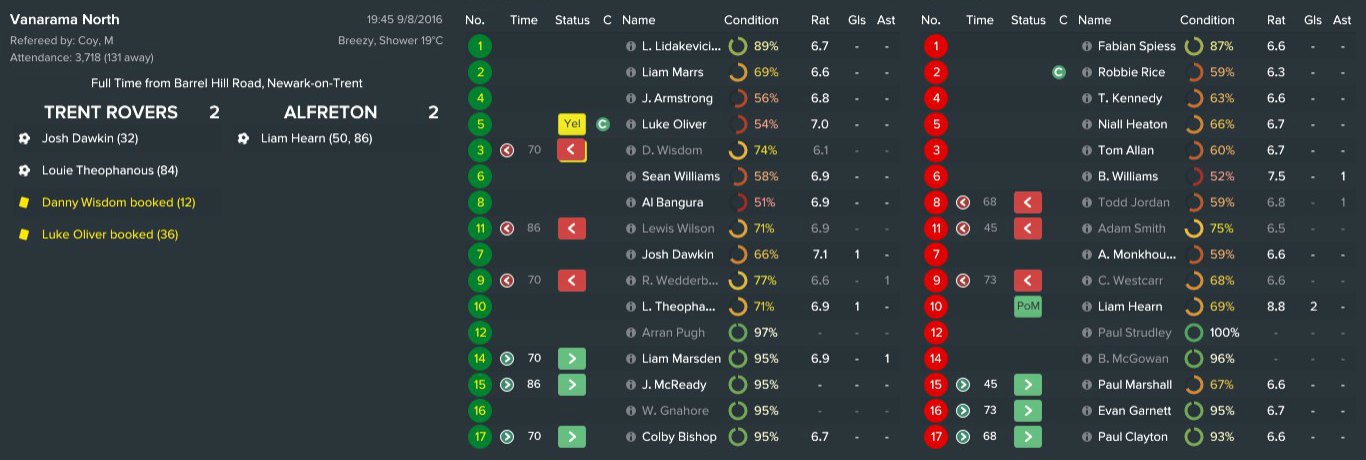1366x460 pixels.
Task: Click Liam Hearn's PoM badge
Action: [1027, 306]
